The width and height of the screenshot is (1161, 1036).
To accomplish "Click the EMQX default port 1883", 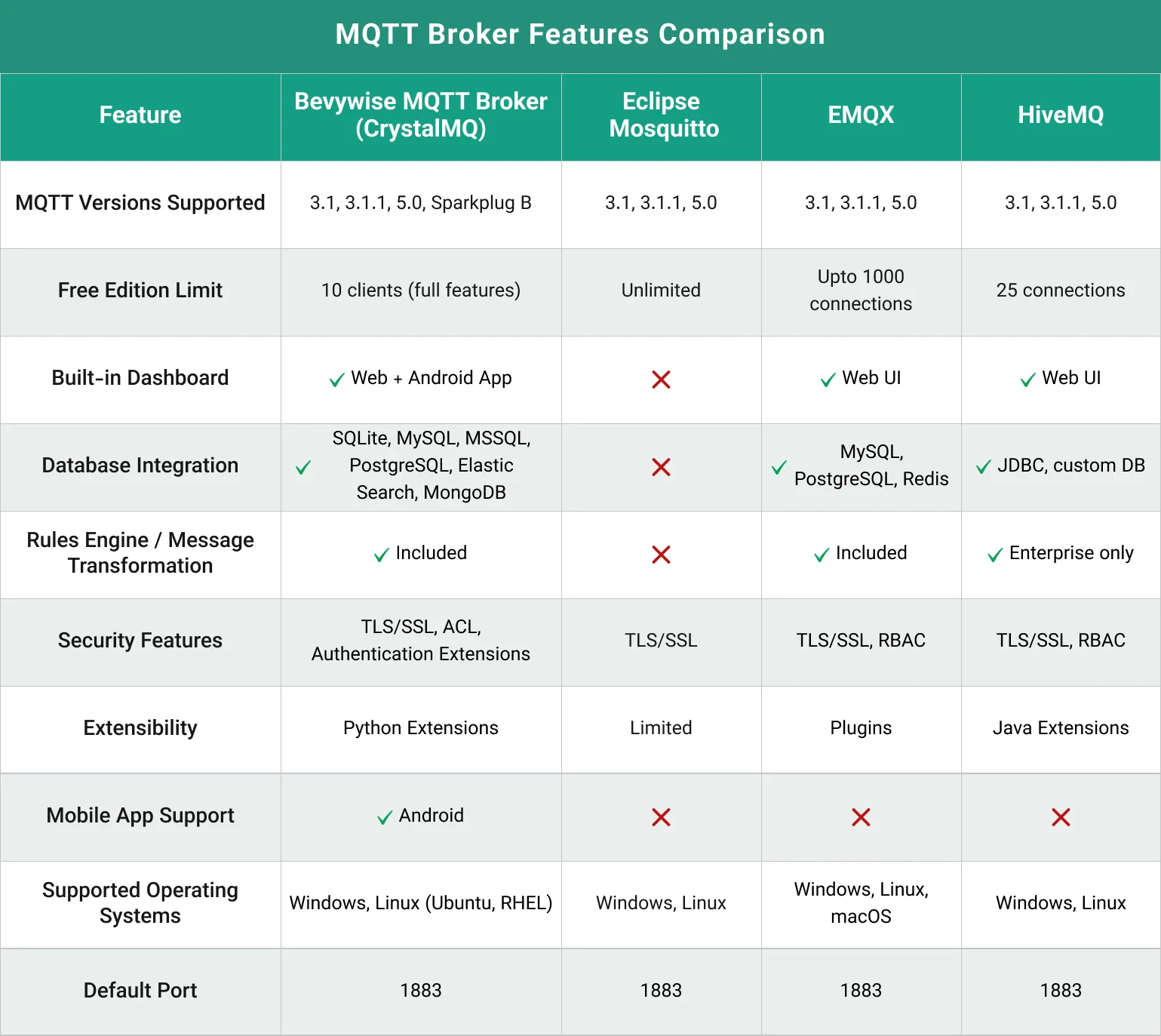I will coord(861,990).
